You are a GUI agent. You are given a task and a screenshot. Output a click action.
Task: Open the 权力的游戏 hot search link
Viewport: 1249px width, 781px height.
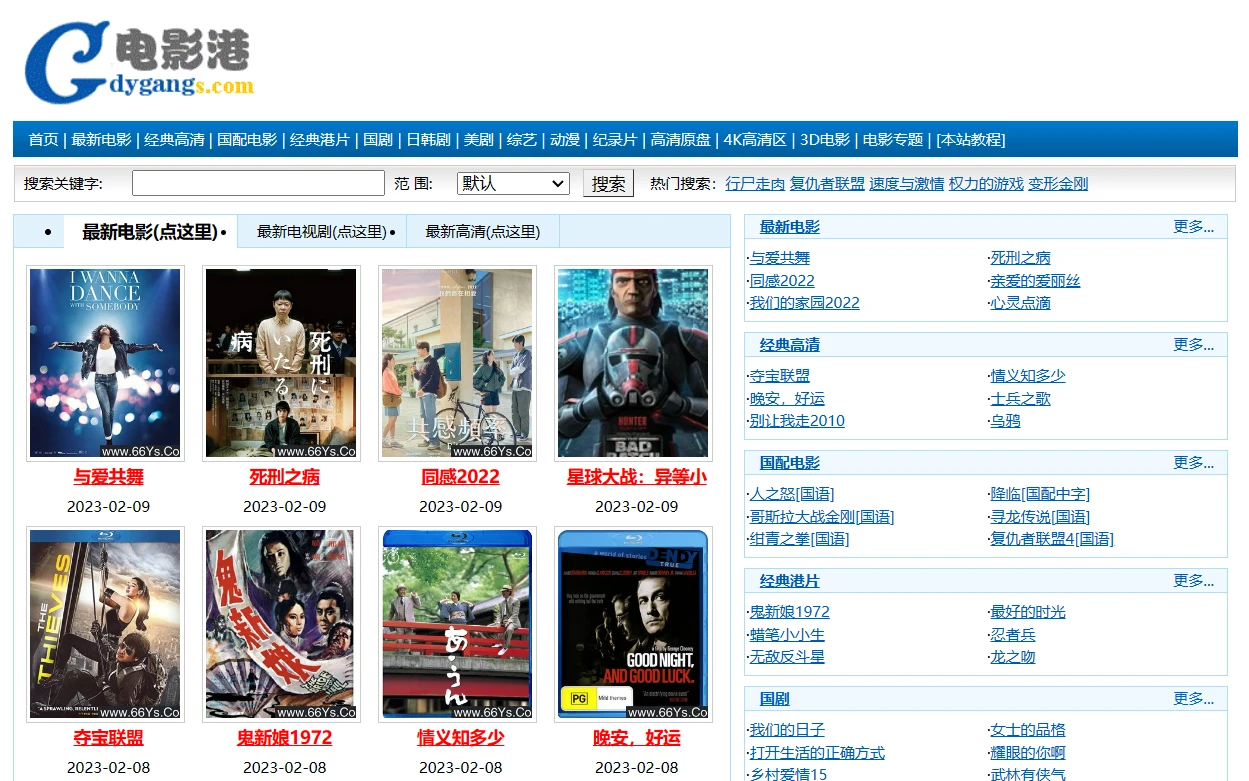coord(984,184)
